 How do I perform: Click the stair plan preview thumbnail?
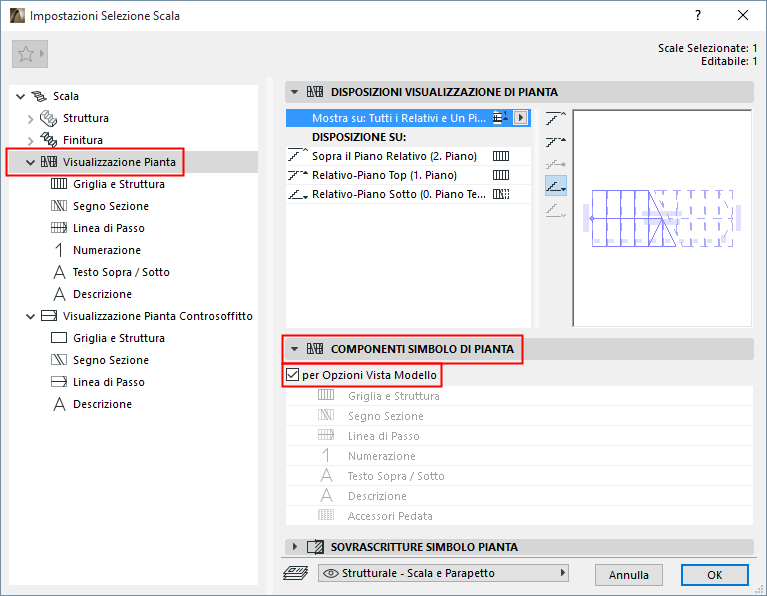point(662,218)
